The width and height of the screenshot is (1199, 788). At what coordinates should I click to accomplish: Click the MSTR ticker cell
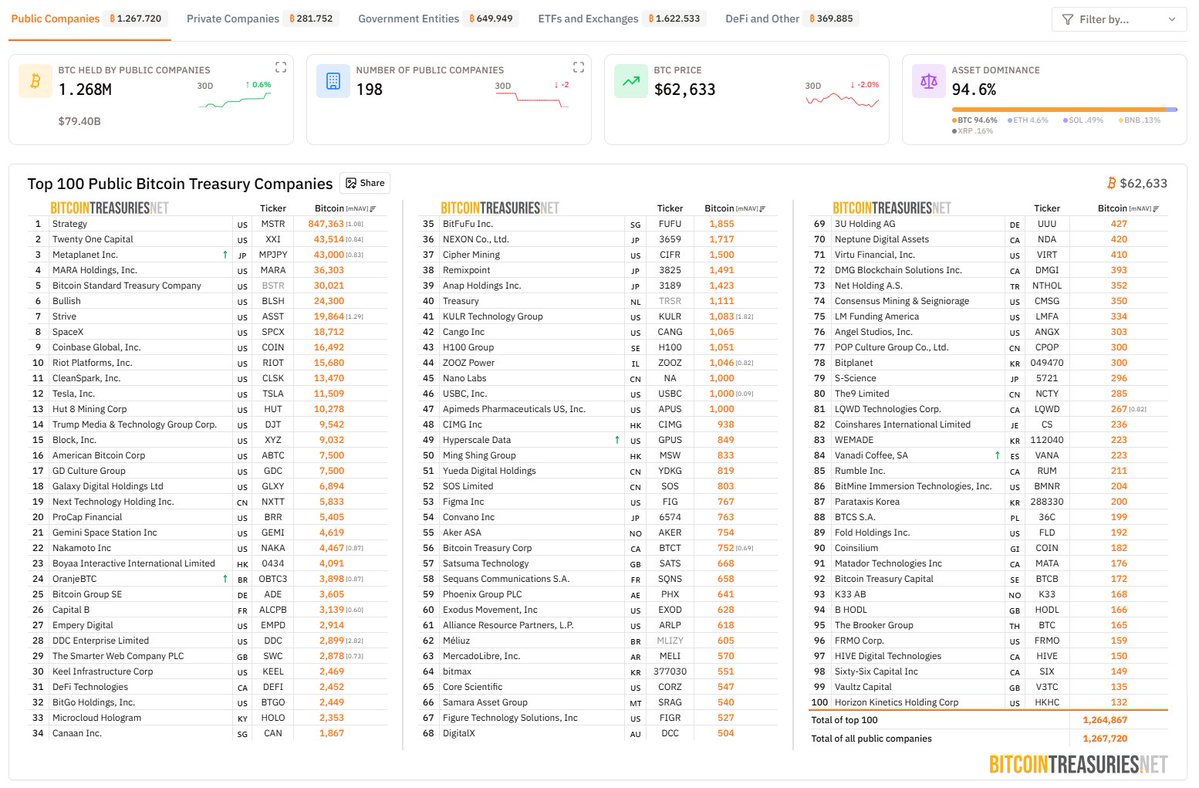(273, 224)
